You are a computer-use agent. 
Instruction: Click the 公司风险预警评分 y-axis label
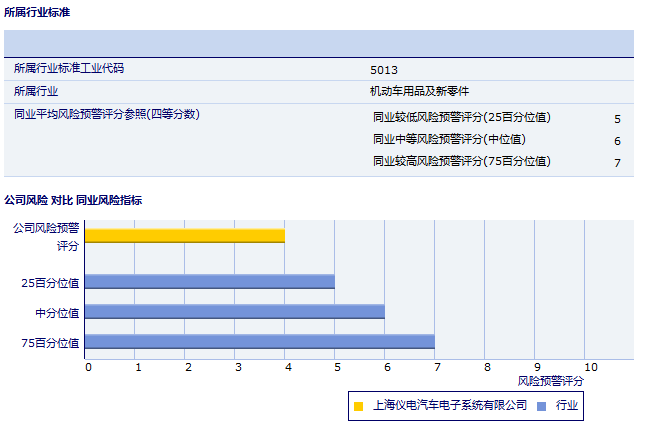point(46,236)
